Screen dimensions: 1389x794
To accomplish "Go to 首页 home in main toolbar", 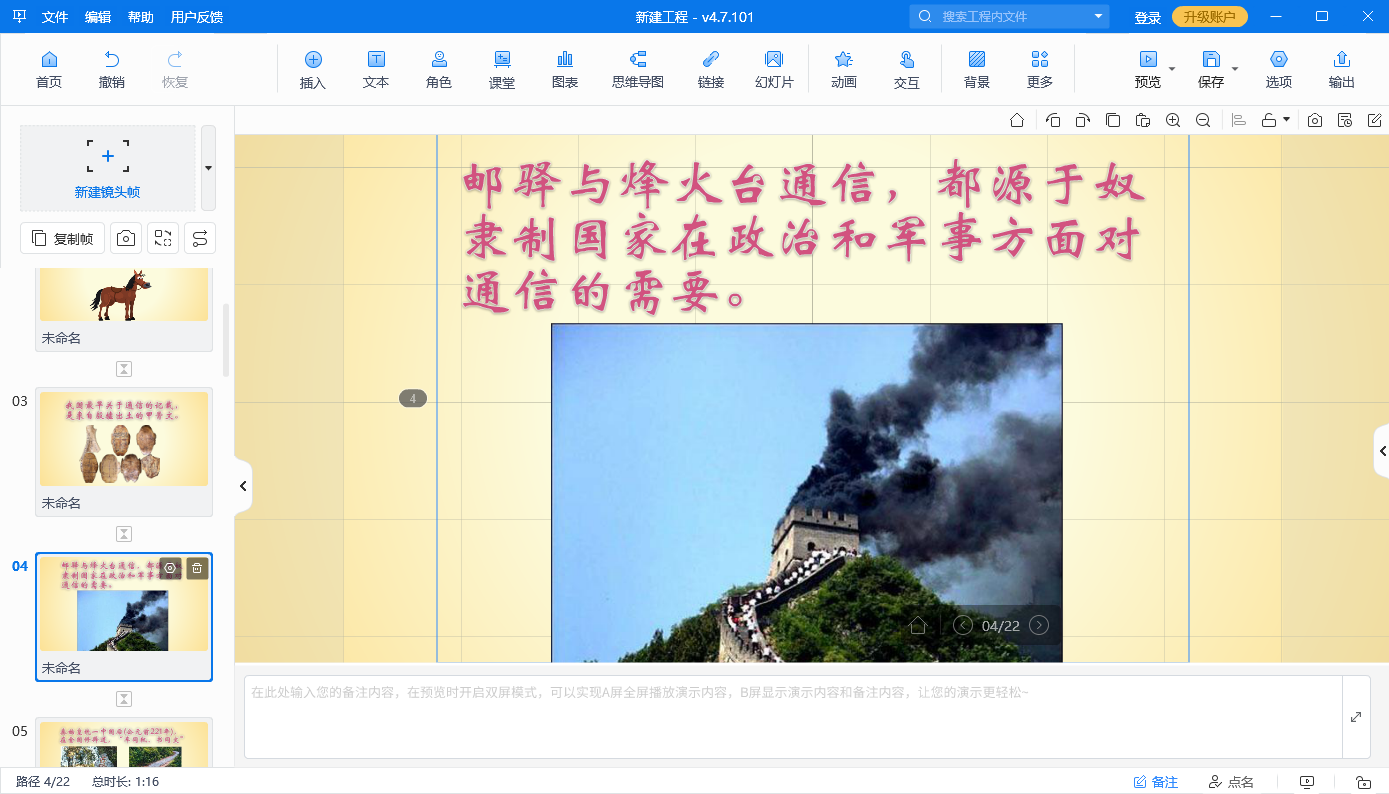I will 49,69.
